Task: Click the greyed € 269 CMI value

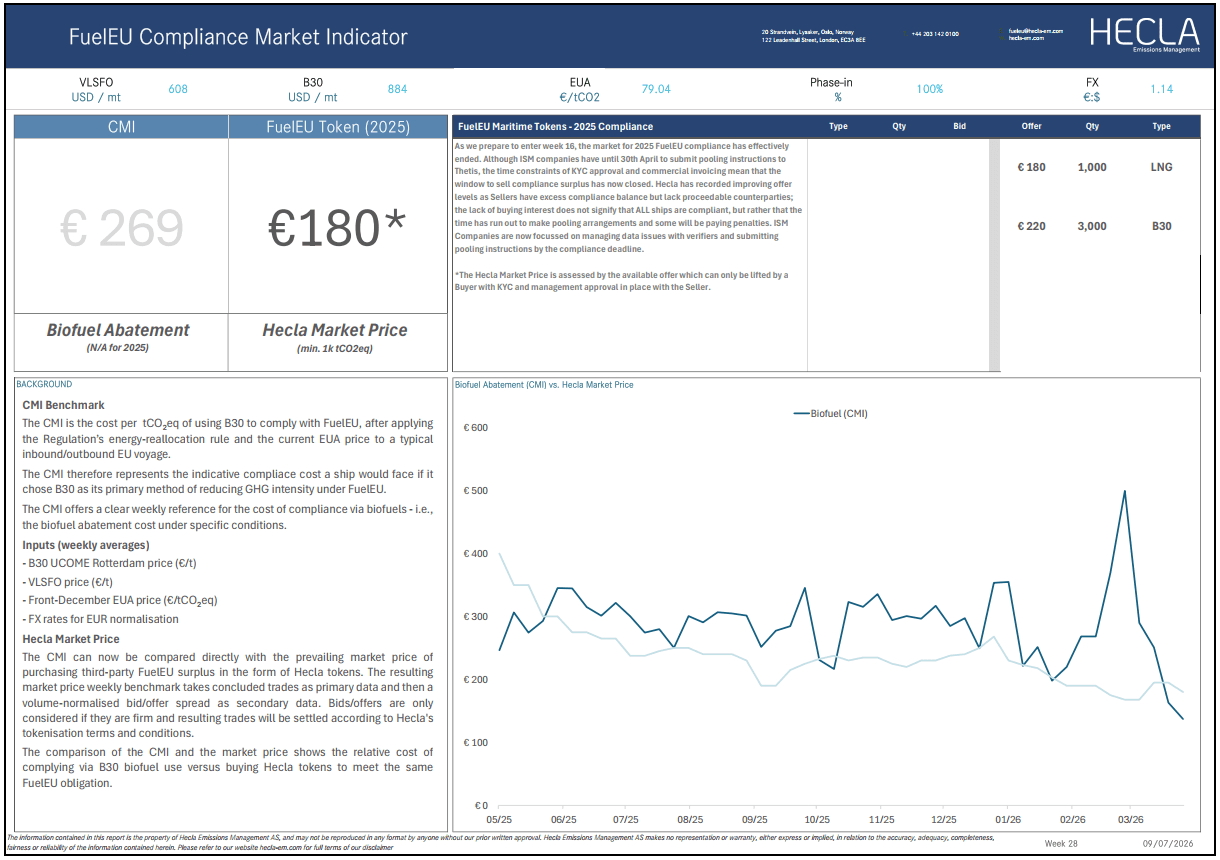Action: [x=121, y=228]
